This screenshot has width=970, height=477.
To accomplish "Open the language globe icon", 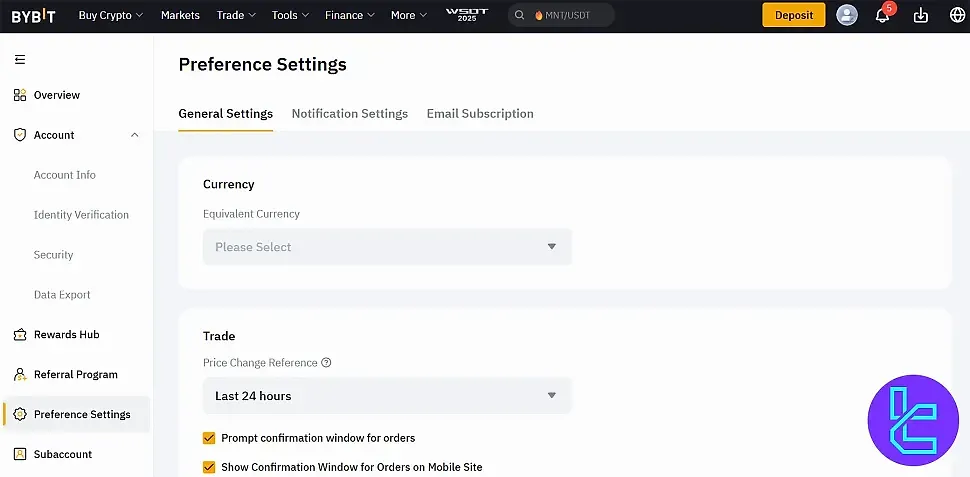I will point(957,15).
